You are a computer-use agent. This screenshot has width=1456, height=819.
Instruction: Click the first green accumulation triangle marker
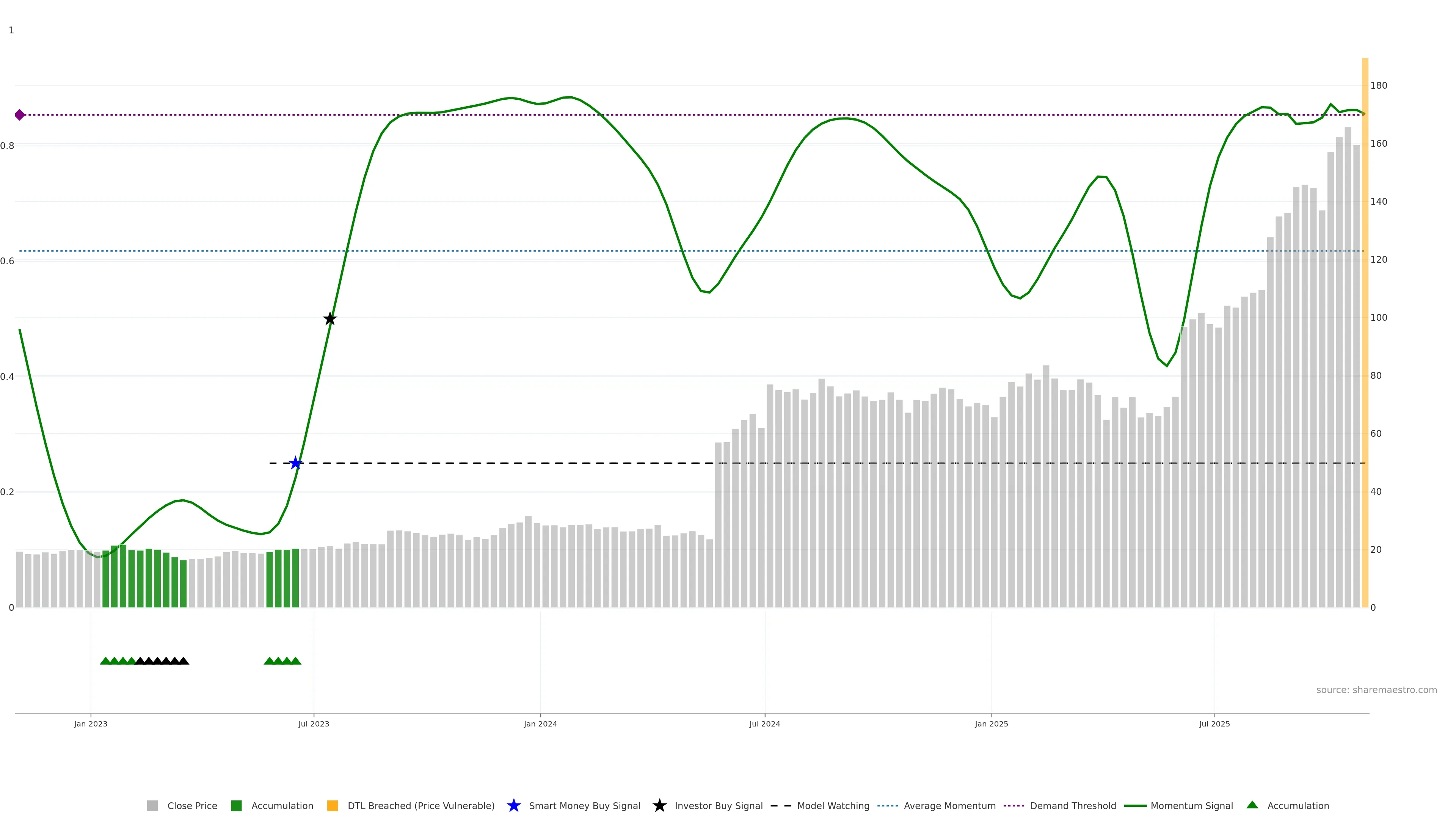coord(105,661)
